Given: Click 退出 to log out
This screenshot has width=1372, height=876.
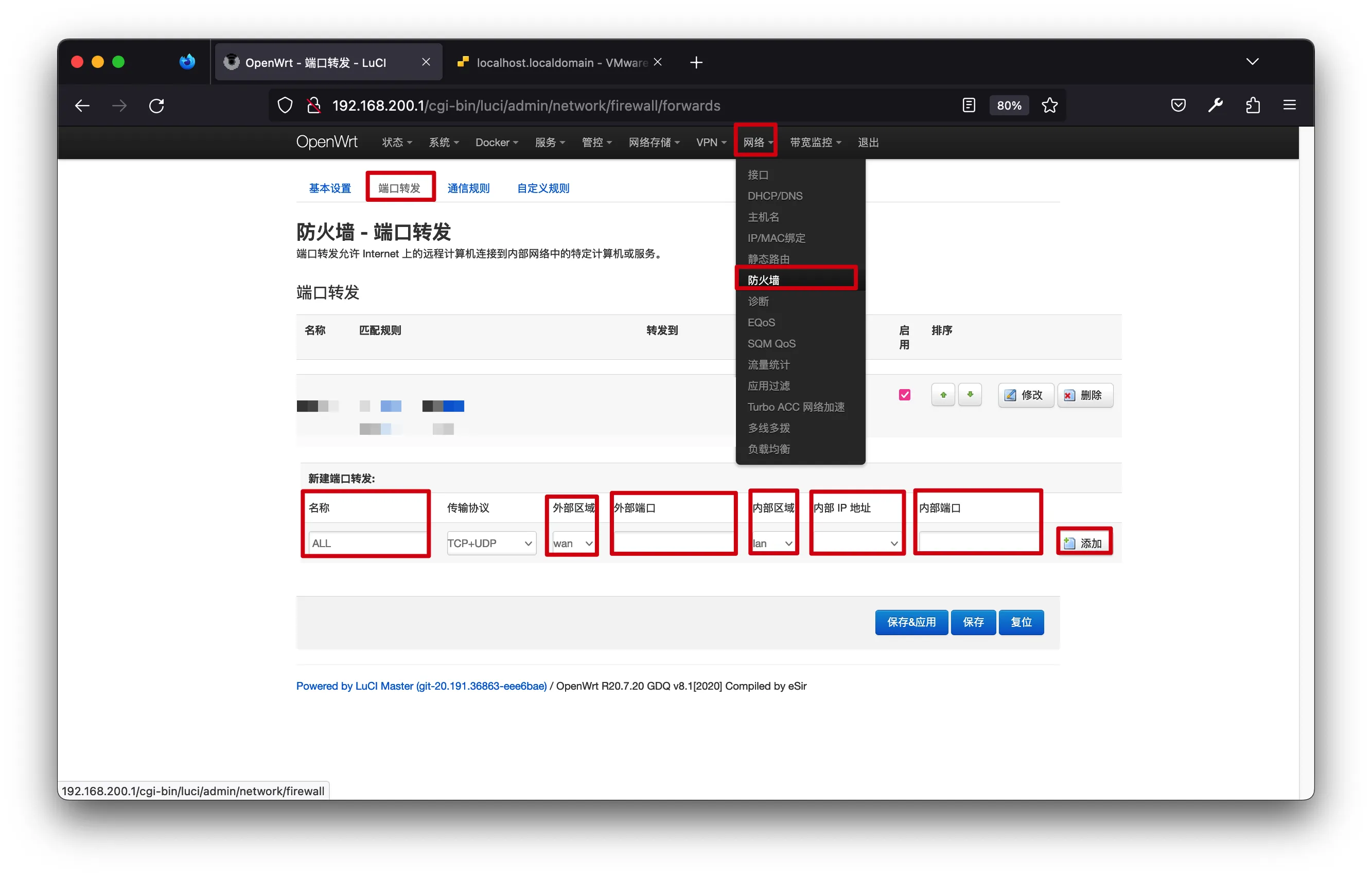Looking at the screenshot, I should pos(868,143).
